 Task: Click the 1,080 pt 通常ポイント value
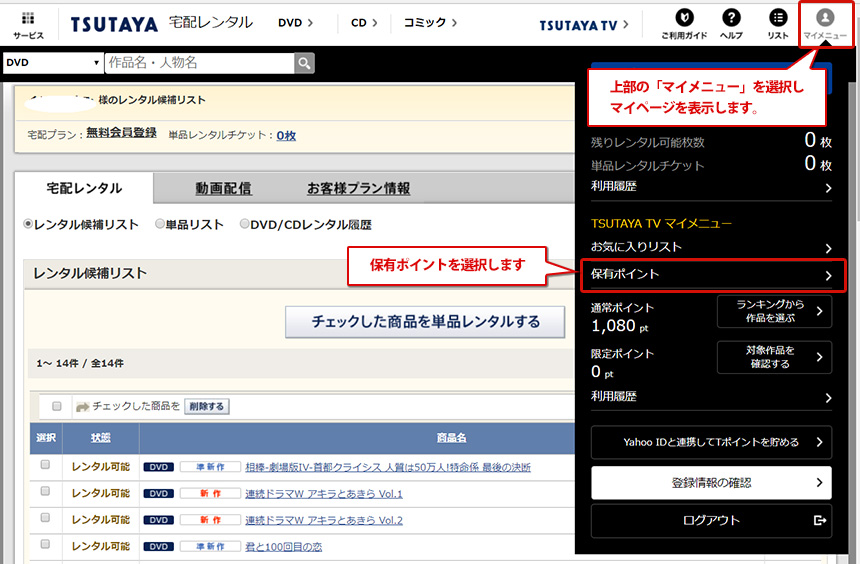click(620, 326)
